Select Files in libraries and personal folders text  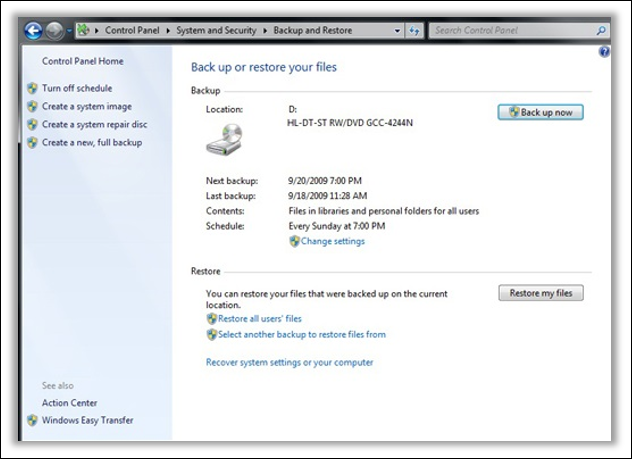click(x=384, y=211)
